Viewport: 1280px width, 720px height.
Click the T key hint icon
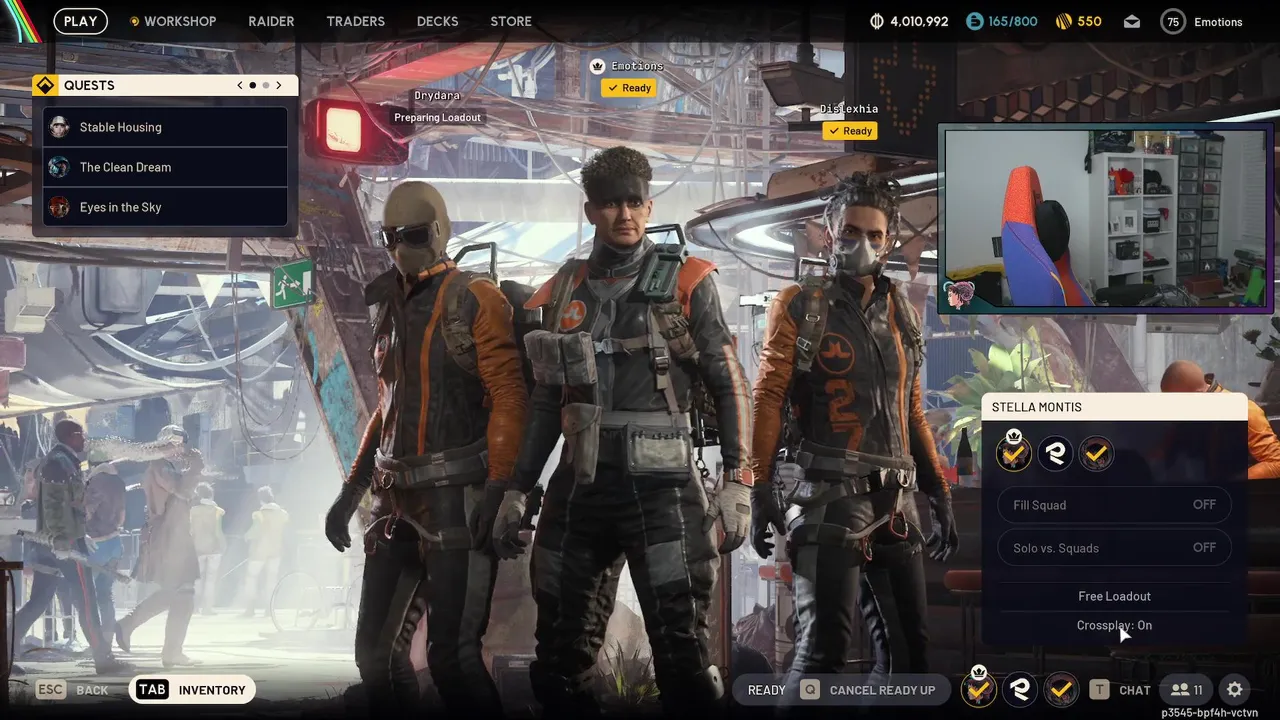tap(1099, 690)
